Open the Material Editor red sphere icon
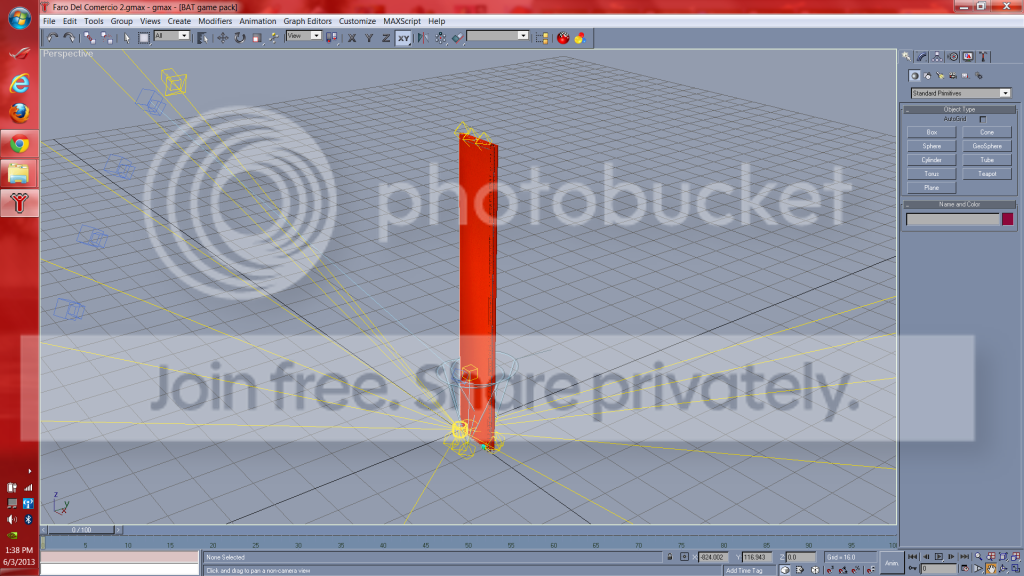1024x576 pixels. pos(563,38)
